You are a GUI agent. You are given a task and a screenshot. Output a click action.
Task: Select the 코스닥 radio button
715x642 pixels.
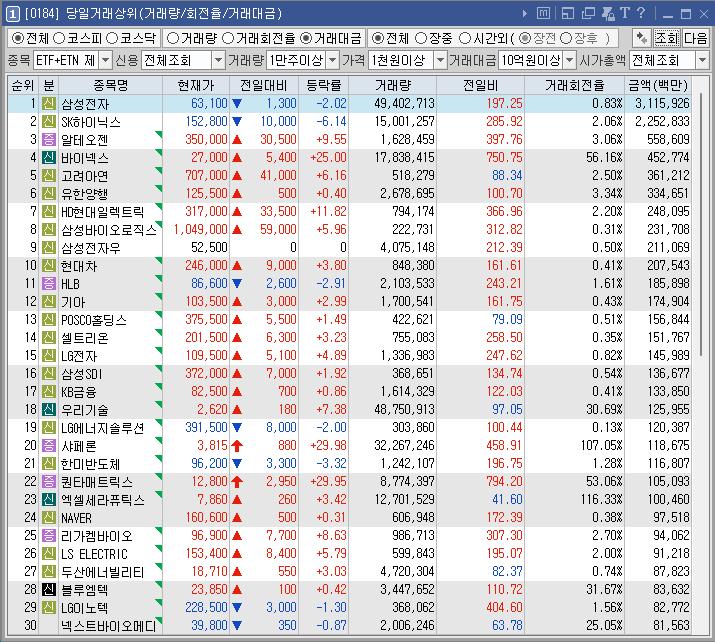point(112,38)
